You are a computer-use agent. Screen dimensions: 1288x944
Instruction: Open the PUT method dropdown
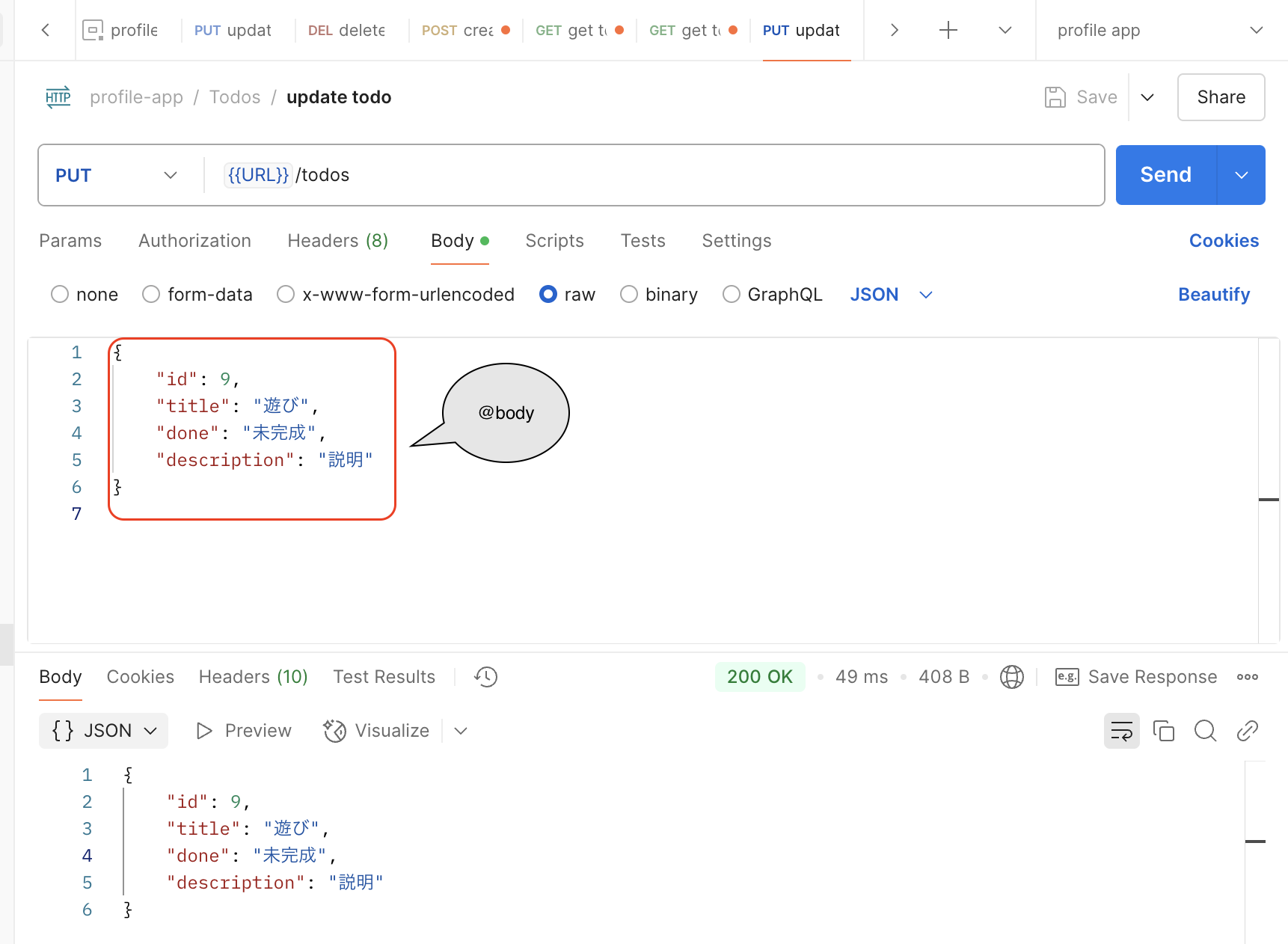tap(117, 175)
